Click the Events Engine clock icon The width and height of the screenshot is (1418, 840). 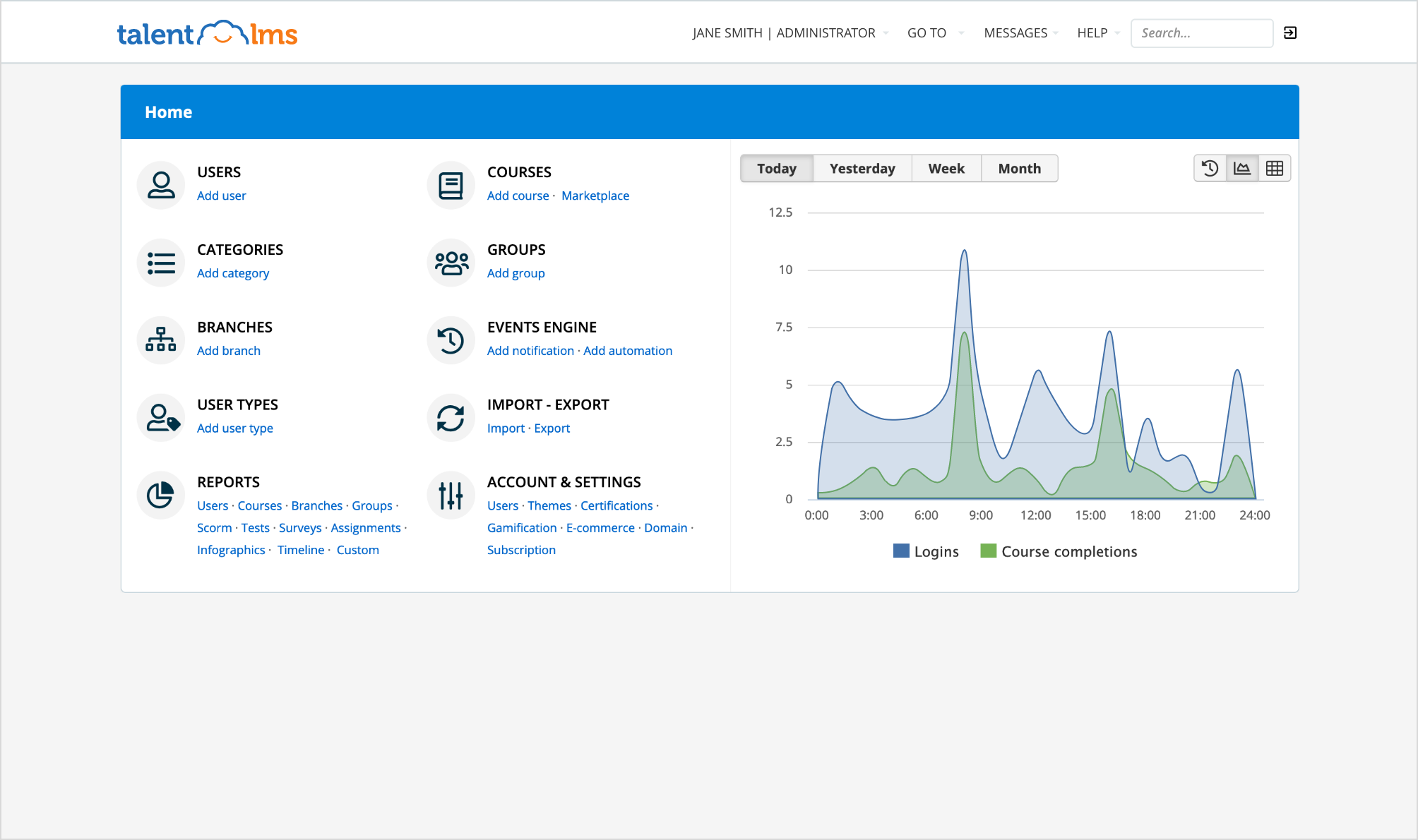pos(451,340)
